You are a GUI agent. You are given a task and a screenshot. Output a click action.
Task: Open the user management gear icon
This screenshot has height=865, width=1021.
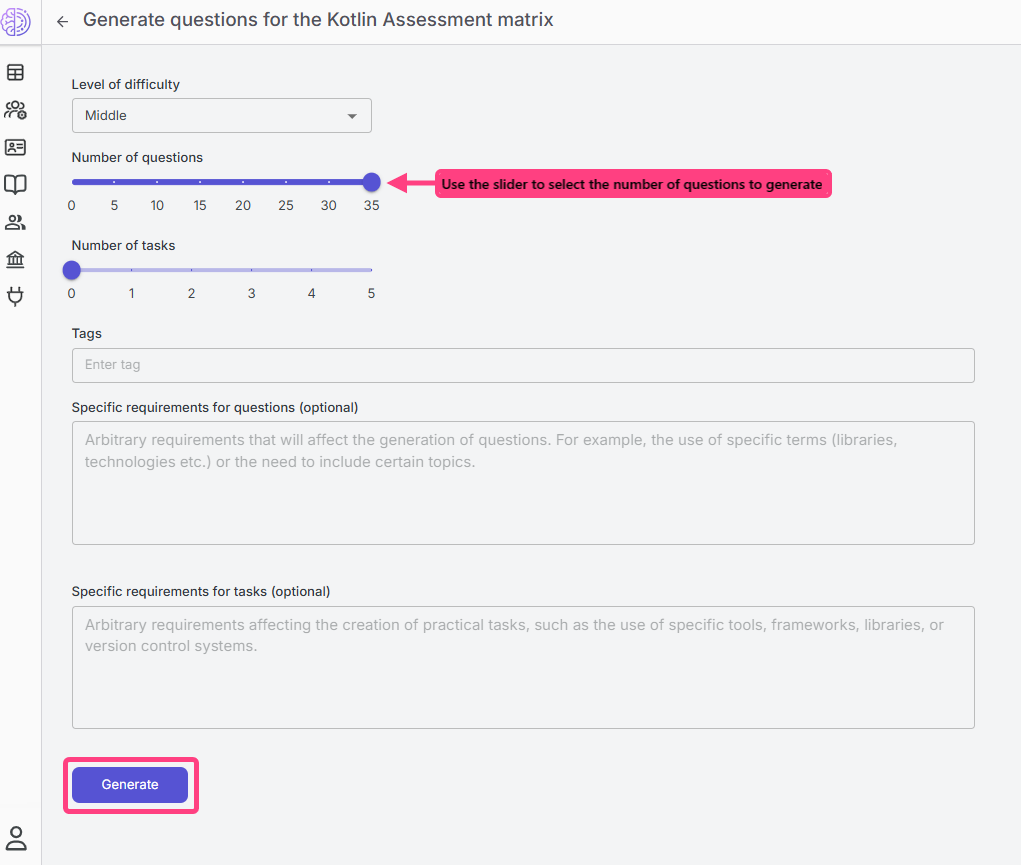(16, 109)
